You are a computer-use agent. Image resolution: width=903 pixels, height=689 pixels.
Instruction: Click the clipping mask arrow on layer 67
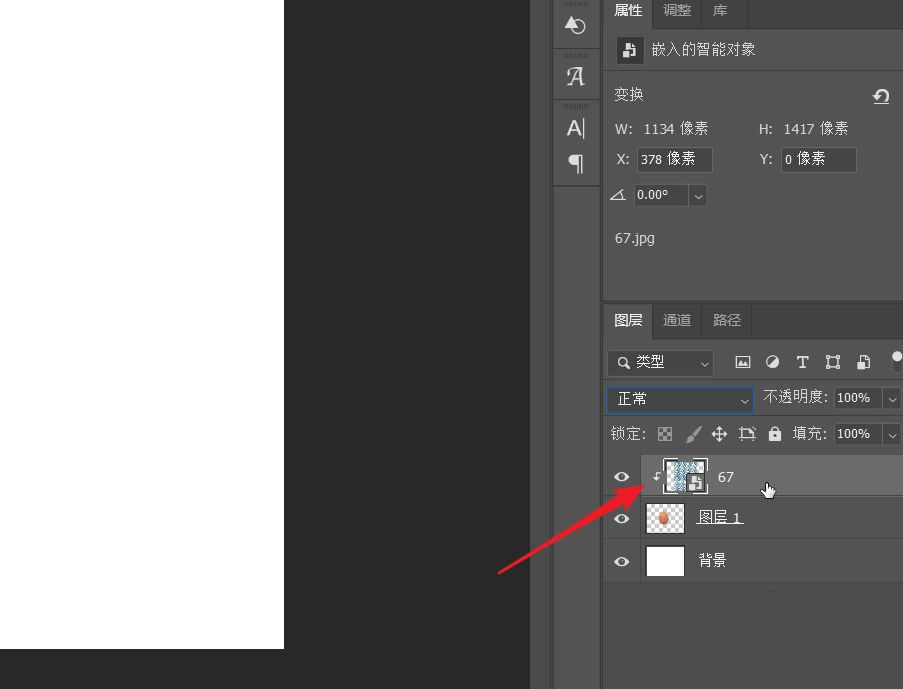[x=656, y=476]
